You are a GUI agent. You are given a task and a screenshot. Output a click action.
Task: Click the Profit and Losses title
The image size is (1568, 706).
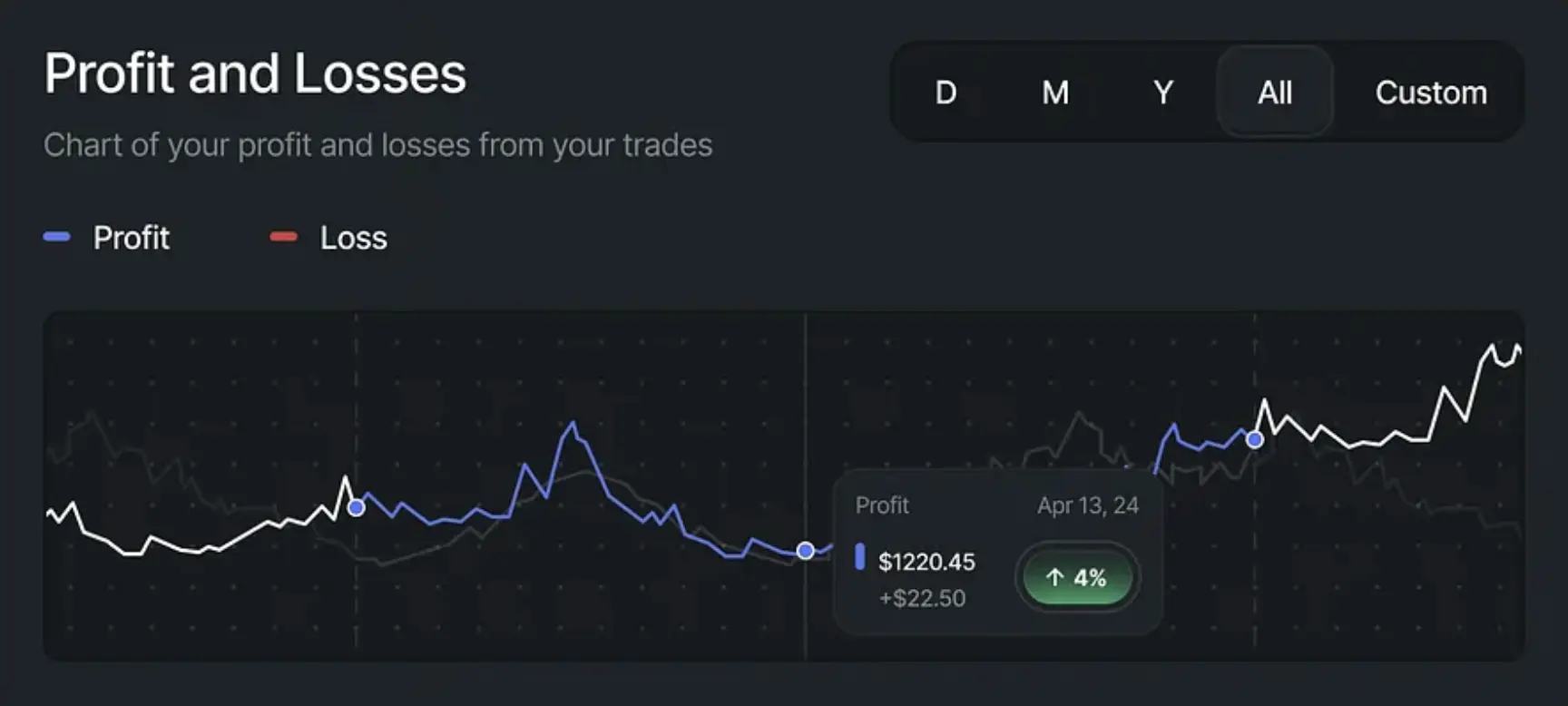(255, 74)
